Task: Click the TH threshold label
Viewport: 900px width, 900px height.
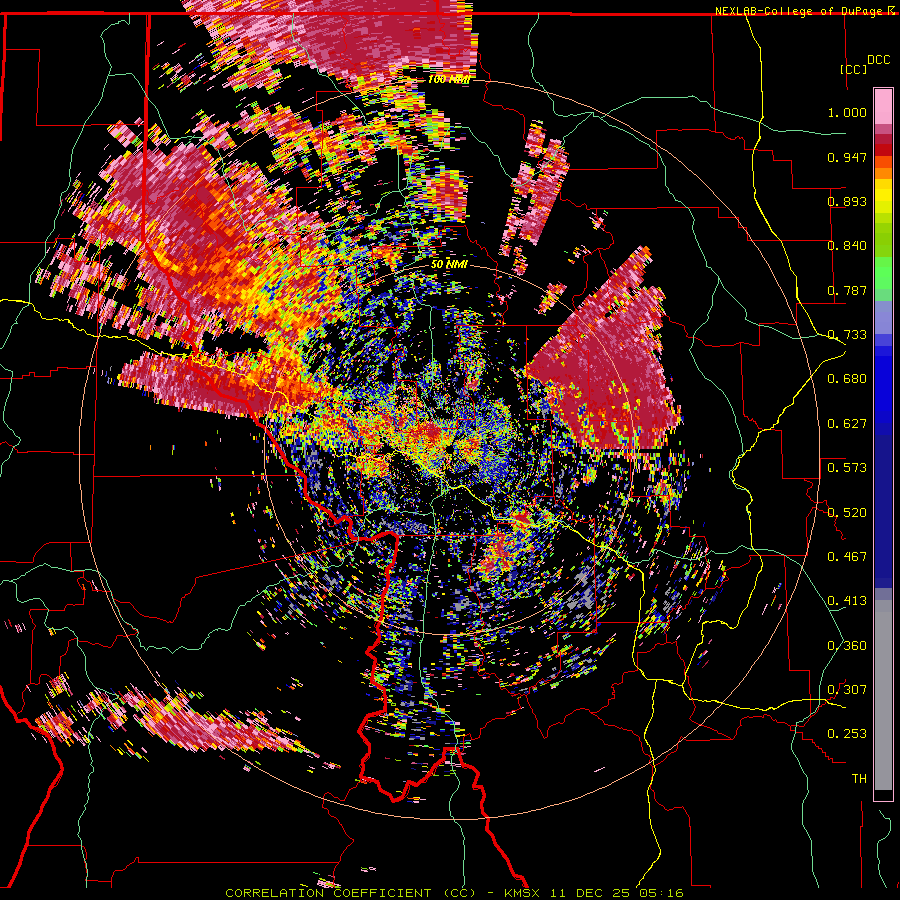Action: pos(859,778)
